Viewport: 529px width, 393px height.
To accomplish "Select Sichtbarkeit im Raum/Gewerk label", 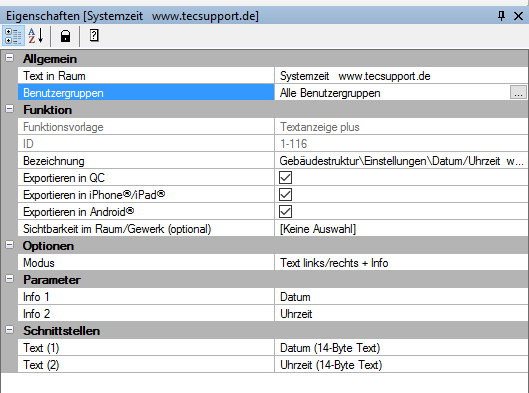I will 117,229.
